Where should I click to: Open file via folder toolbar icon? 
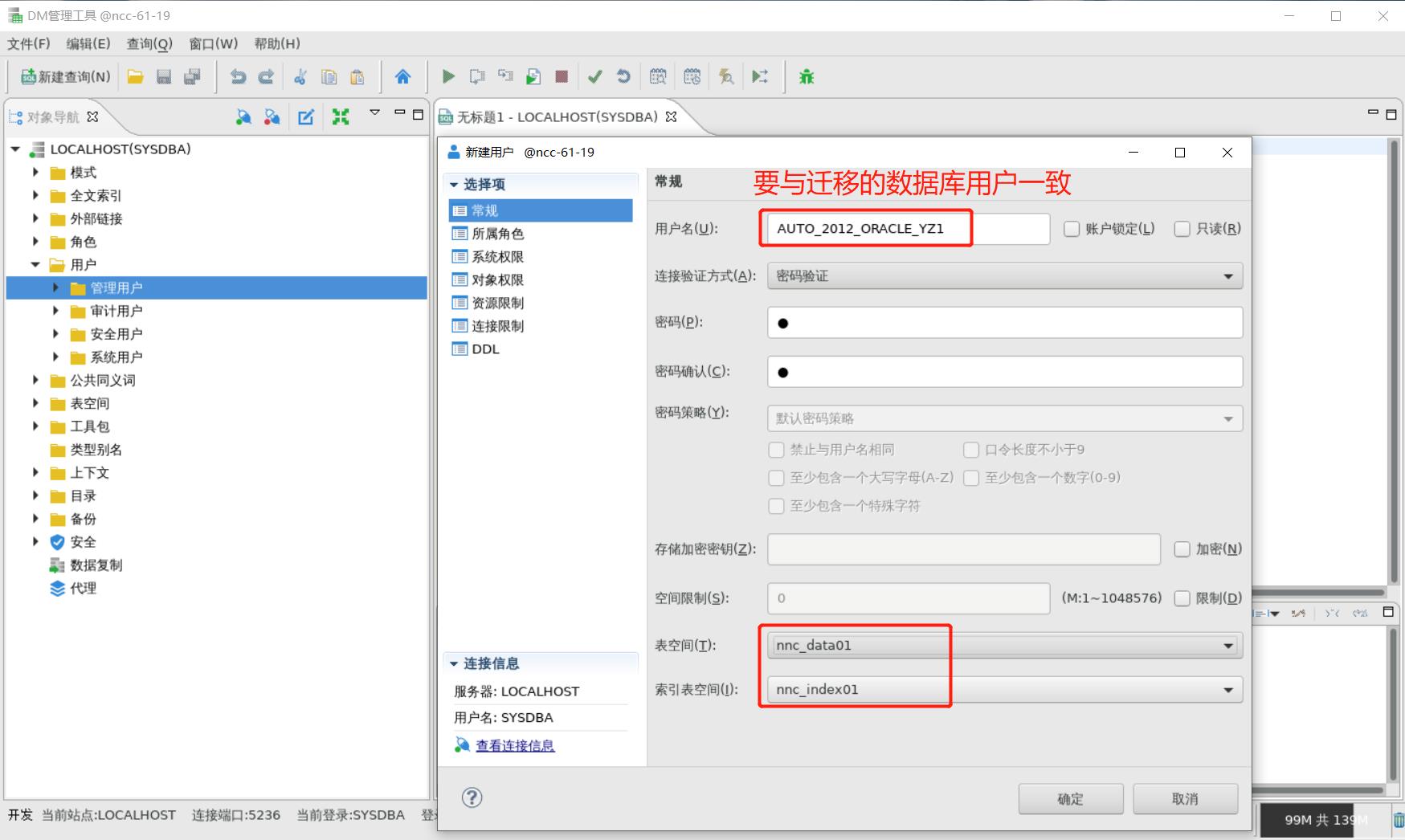tap(136, 77)
